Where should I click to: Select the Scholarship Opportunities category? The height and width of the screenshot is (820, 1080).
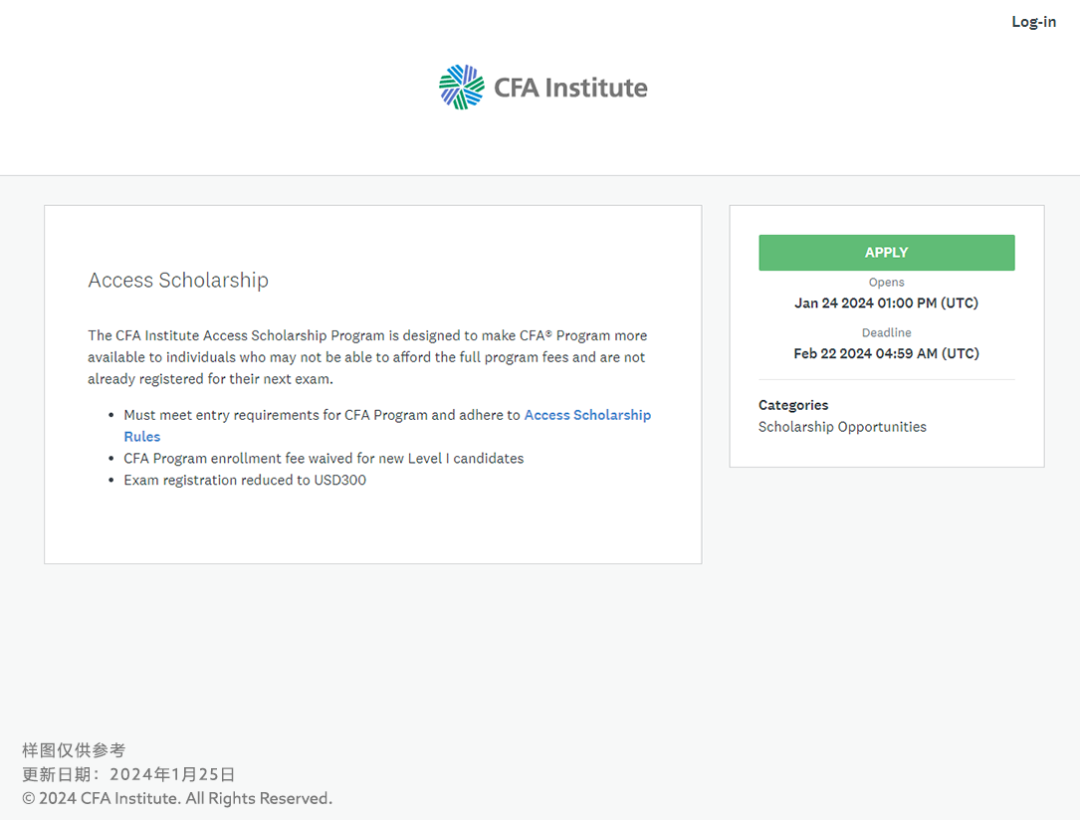(842, 427)
